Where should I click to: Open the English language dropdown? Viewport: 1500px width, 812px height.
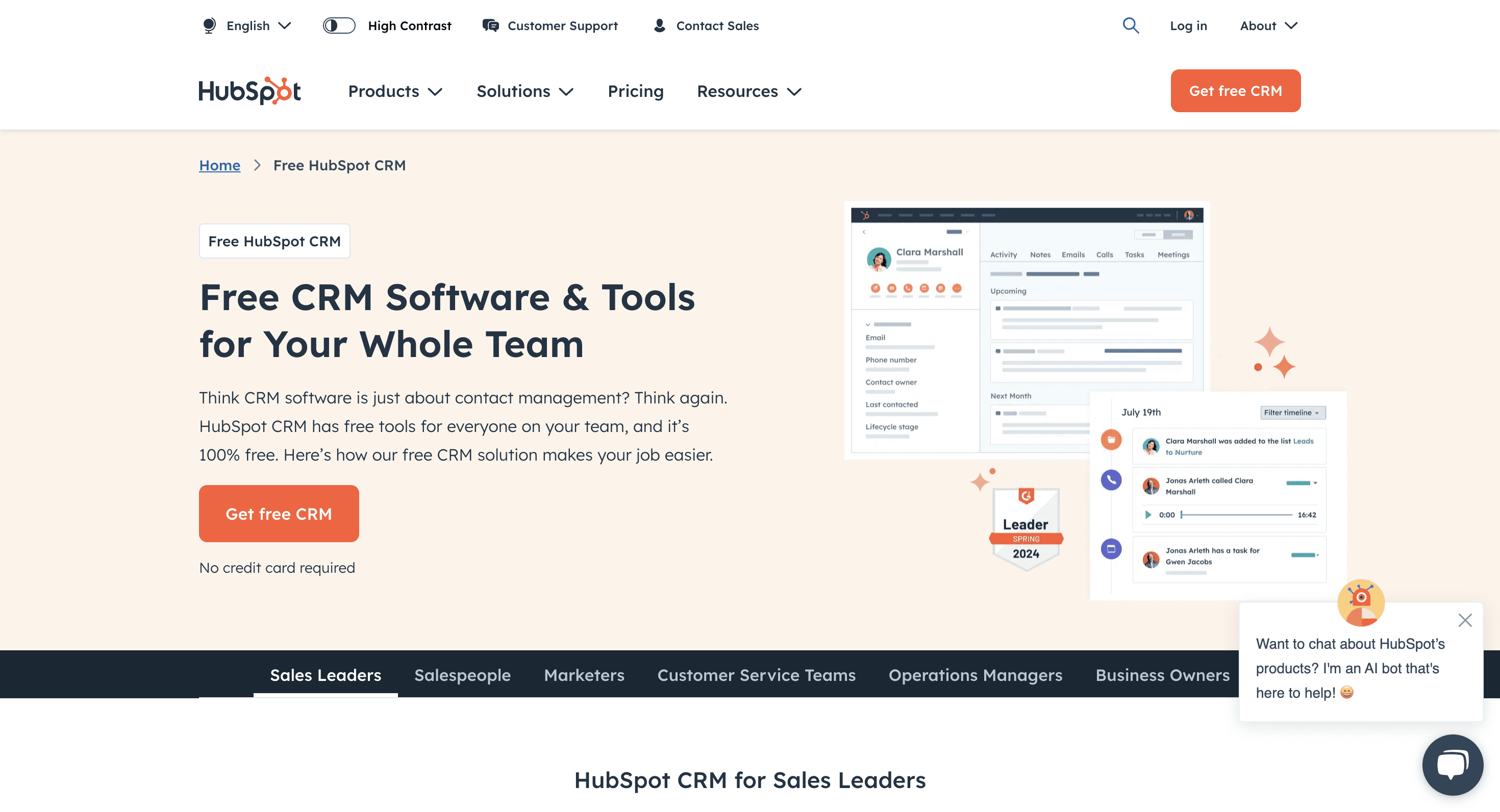pos(259,26)
